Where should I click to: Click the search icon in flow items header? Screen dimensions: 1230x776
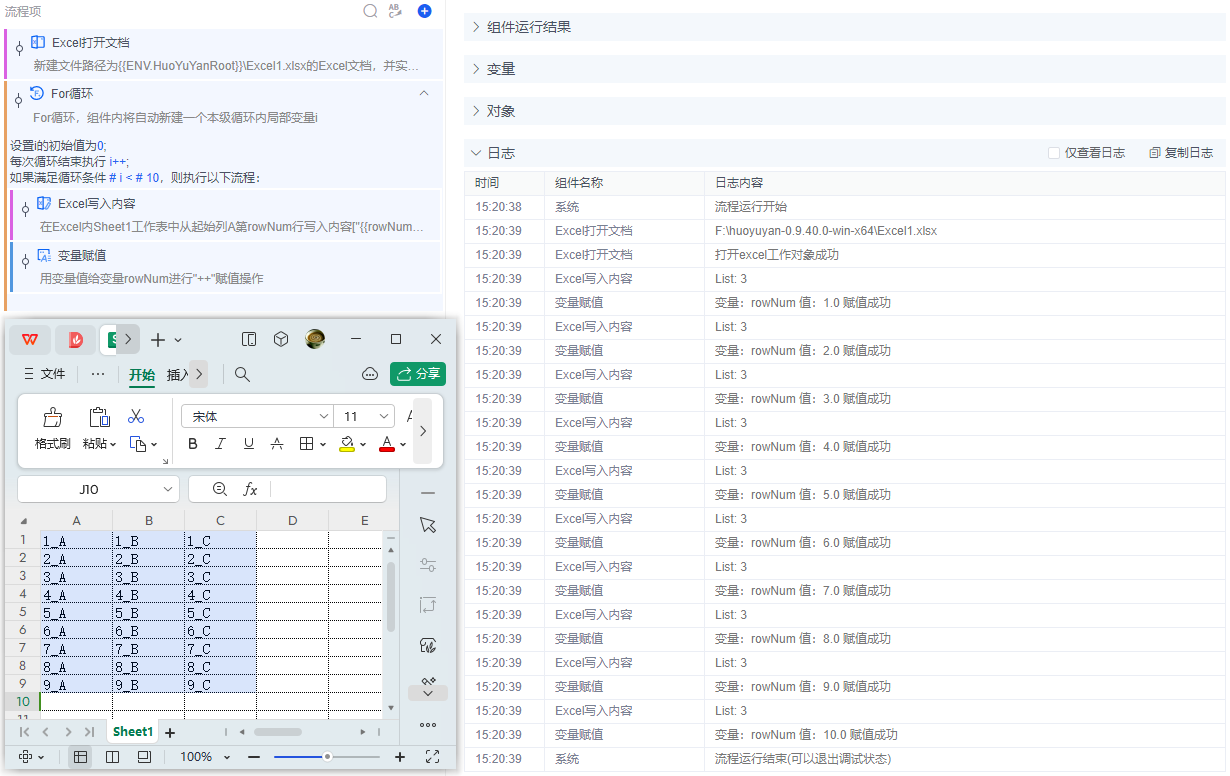[370, 11]
